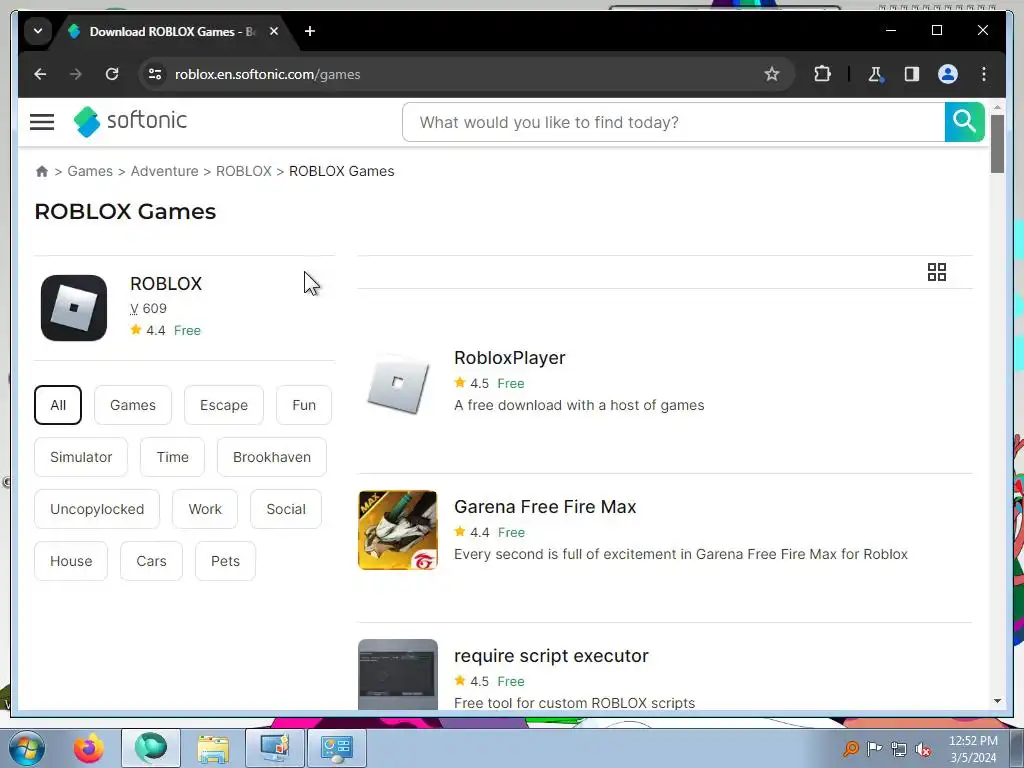The width and height of the screenshot is (1024, 768).
Task: Select the Games filter tag
Action: click(133, 405)
